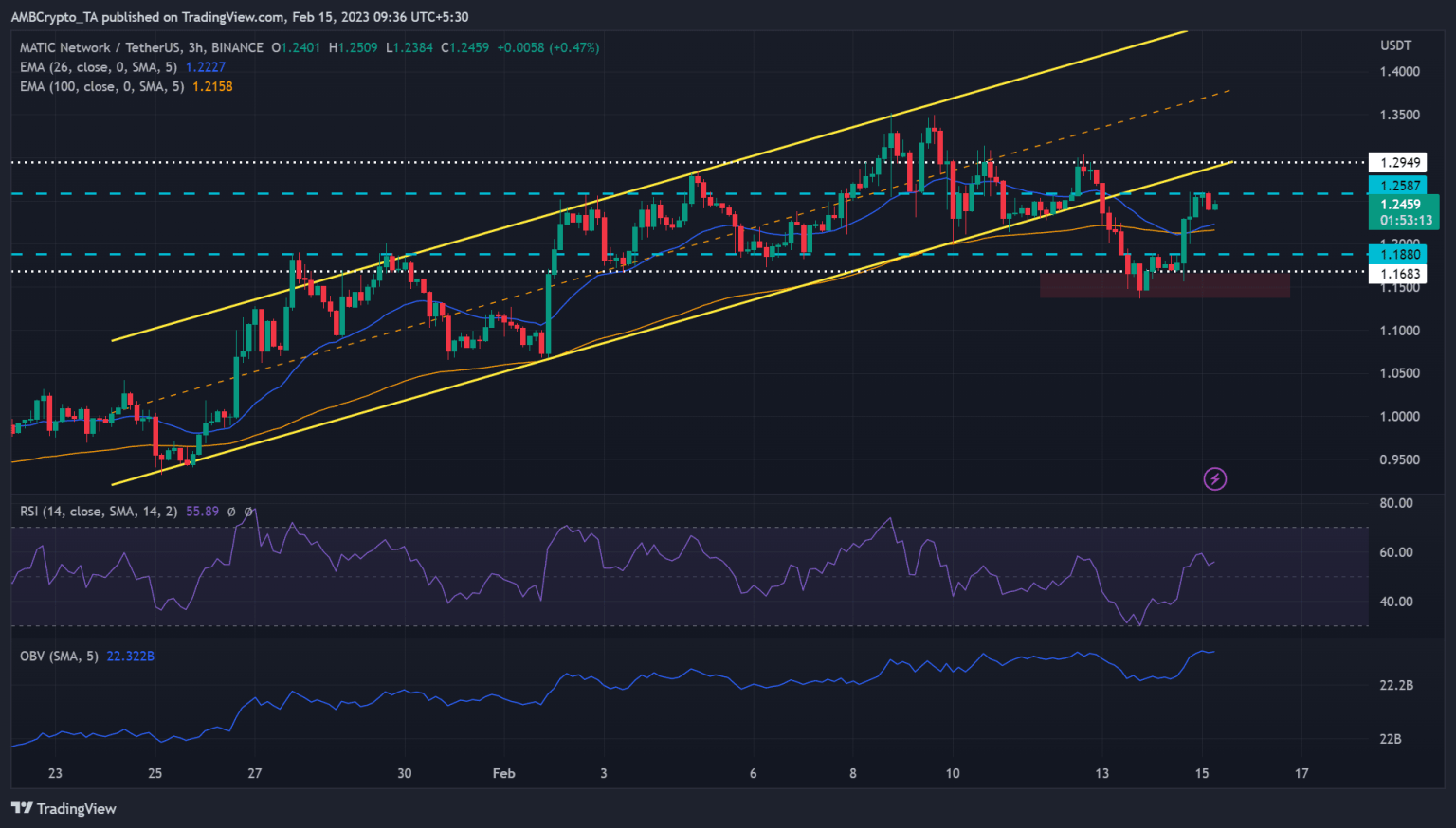The height and width of the screenshot is (828, 1456).
Task: Open the MATIC Network / TetherUS symbol legend
Action: [x=141, y=47]
